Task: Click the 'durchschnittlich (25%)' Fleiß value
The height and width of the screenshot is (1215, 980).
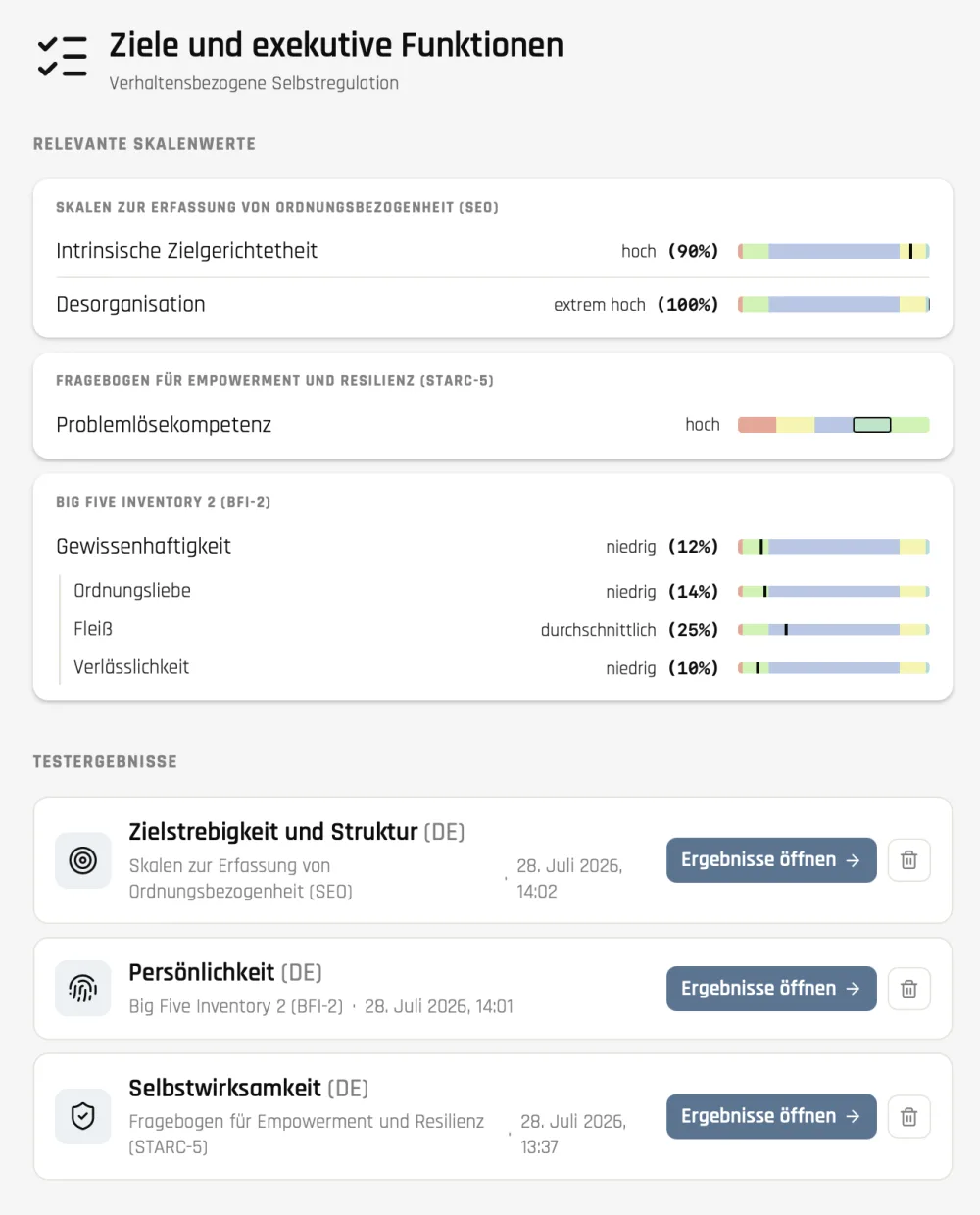Action: [x=630, y=630]
